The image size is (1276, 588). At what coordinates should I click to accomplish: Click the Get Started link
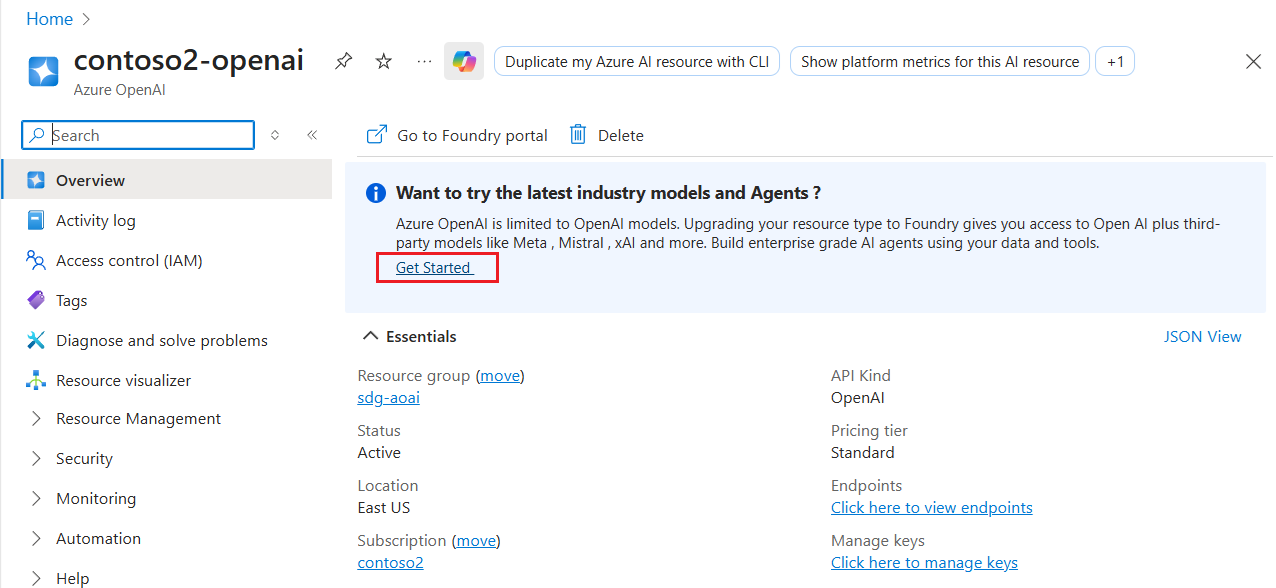(x=434, y=267)
